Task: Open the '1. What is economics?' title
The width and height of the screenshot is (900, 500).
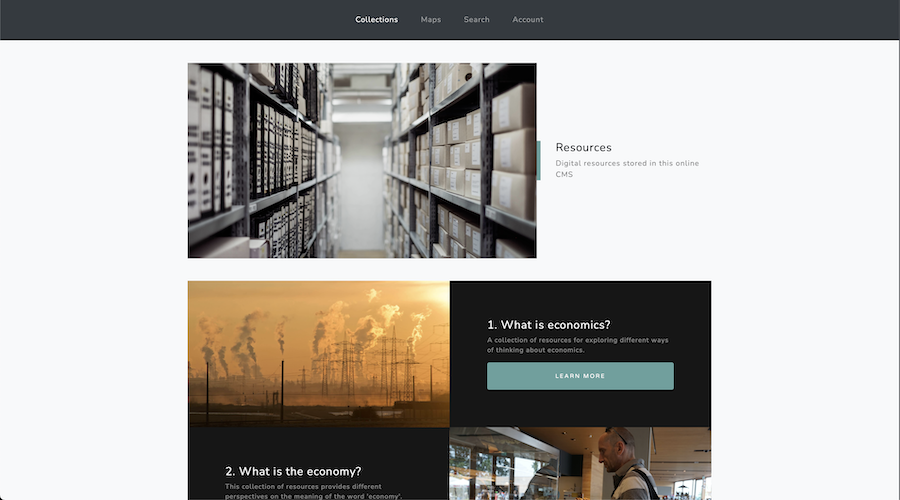Action: (x=548, y=324)
